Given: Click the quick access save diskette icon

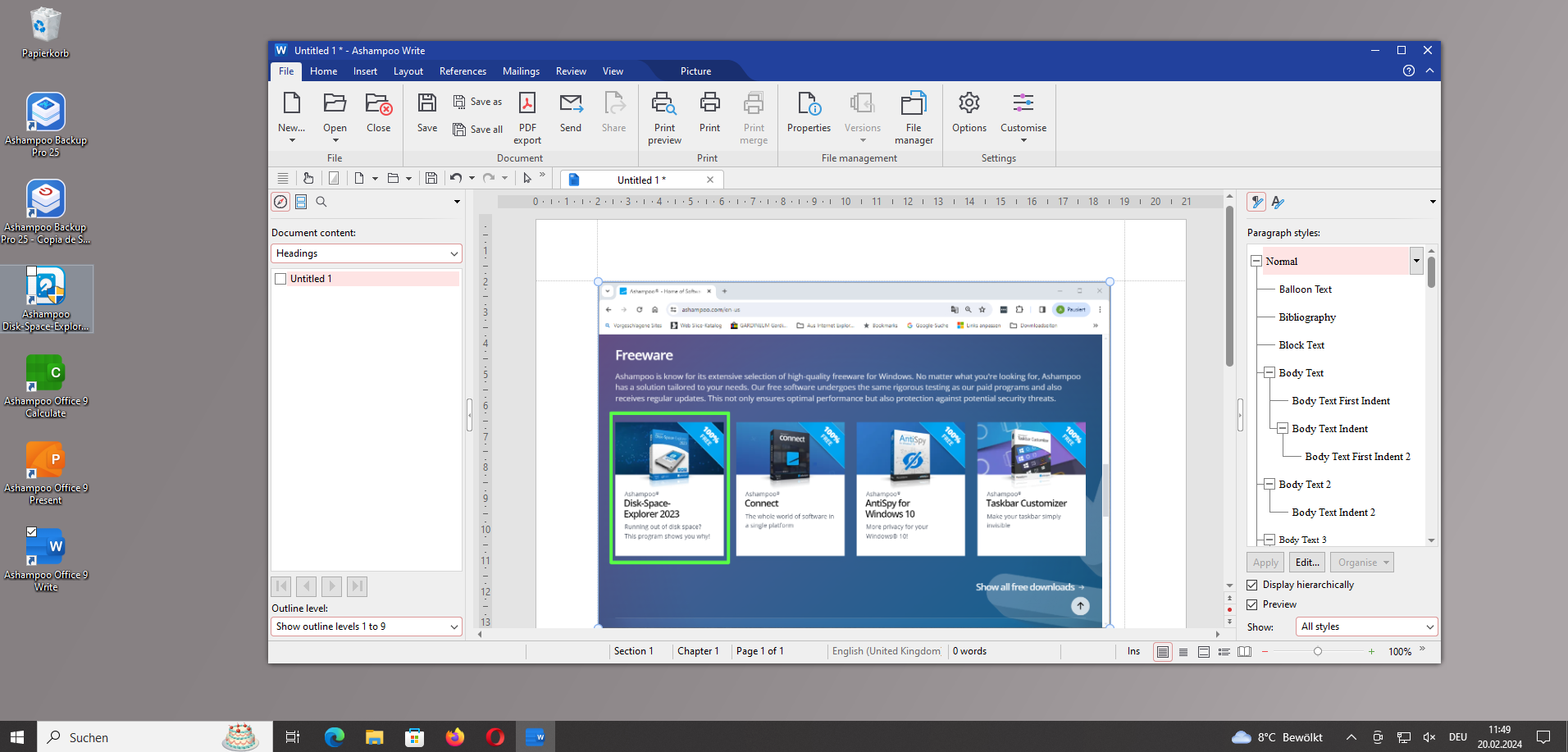Looking at the screenshot, I should (431, 178).
